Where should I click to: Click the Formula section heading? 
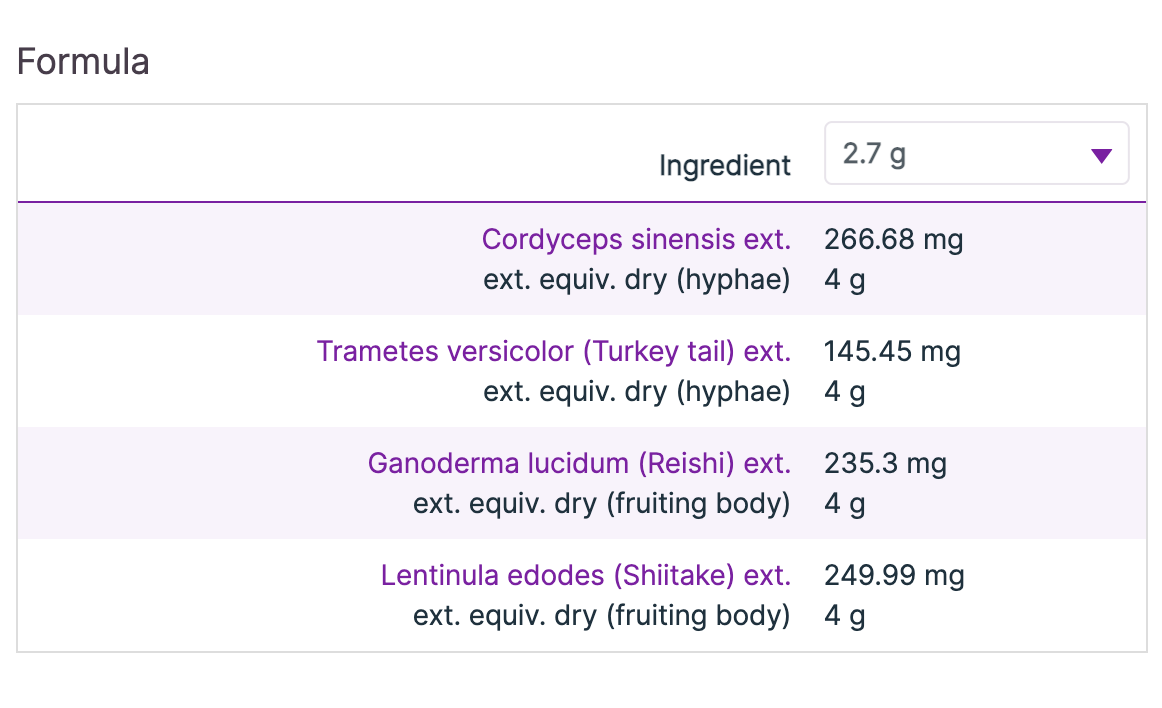tap(83, 62)
